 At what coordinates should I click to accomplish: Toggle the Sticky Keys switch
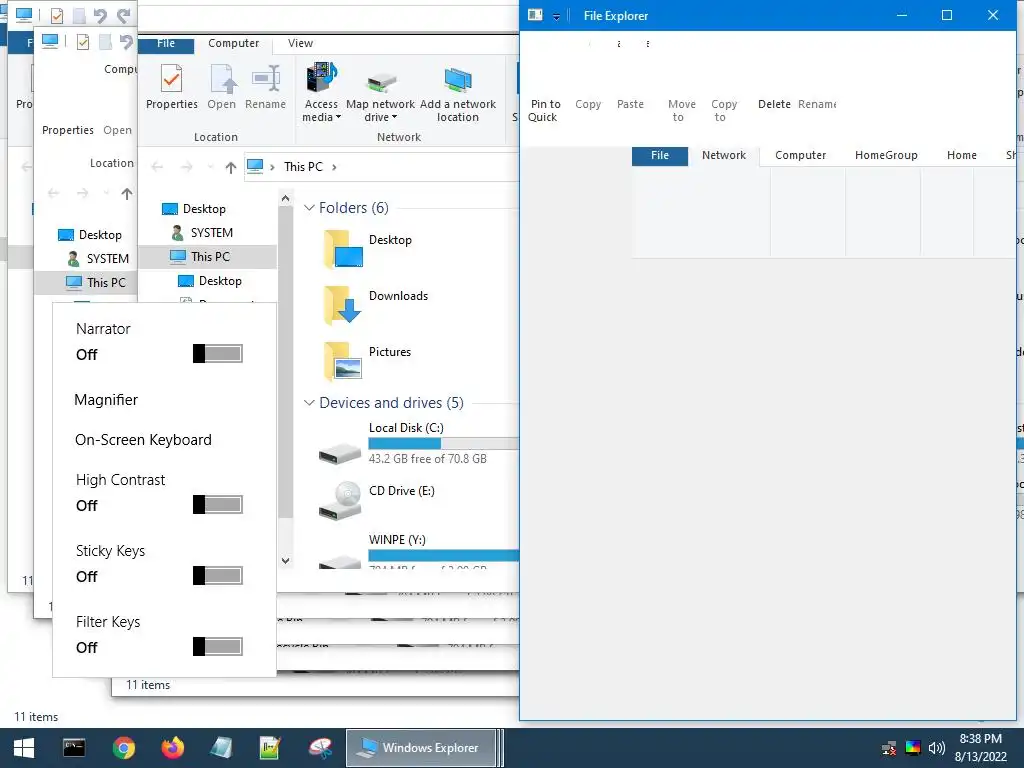(x=218, y=575)
